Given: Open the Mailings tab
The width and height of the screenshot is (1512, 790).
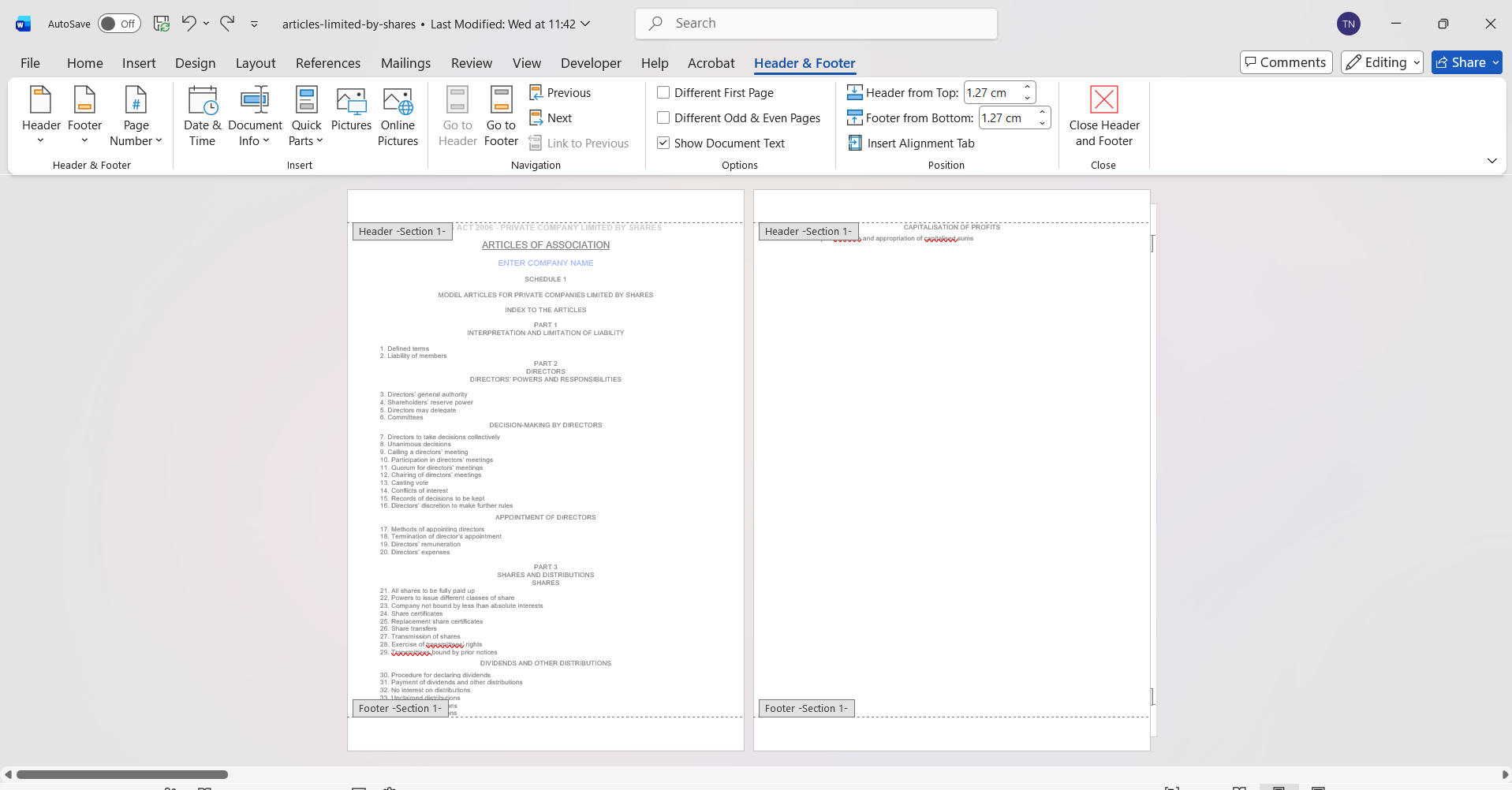Looking at the screenshot, I should (x=405, y=63).
